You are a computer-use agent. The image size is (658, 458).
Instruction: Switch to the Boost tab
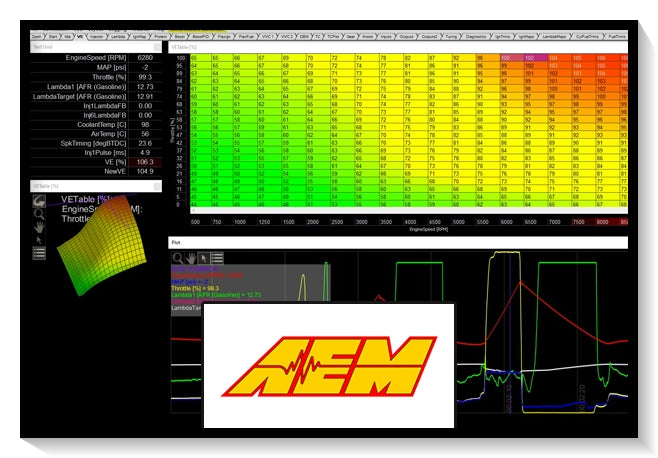pos(180,37)
